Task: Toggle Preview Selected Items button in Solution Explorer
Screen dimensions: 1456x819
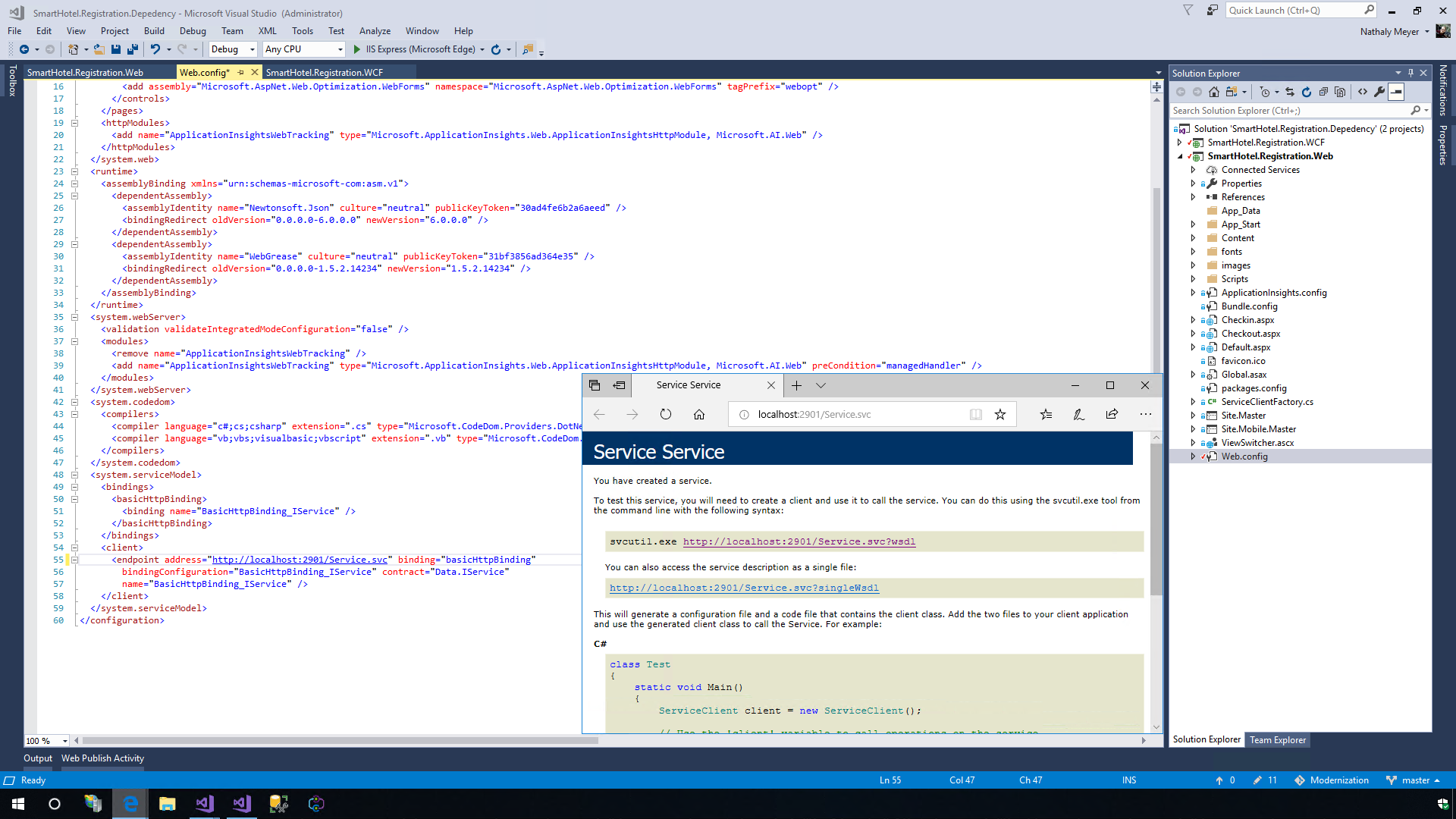Action: [1397, 92]
